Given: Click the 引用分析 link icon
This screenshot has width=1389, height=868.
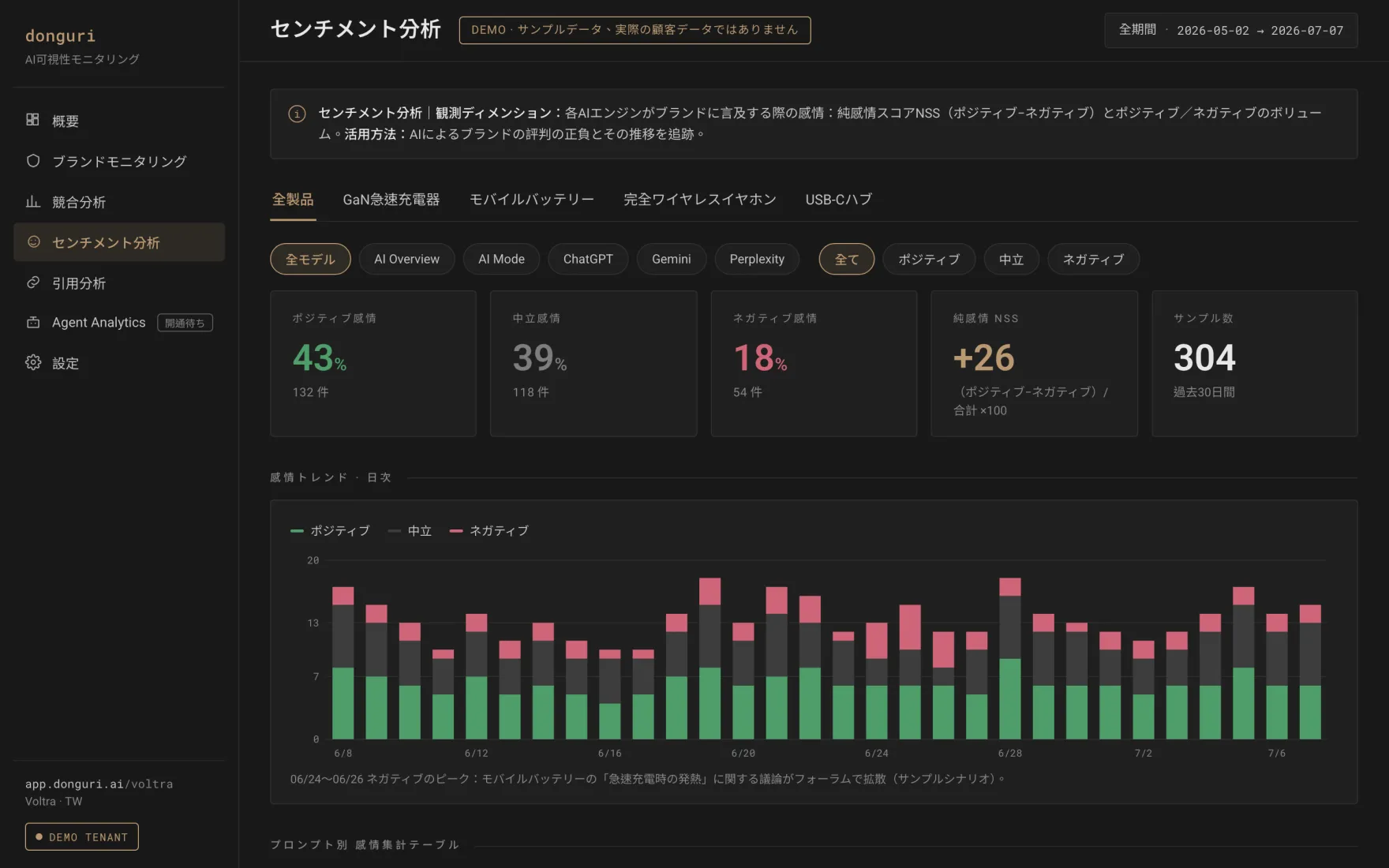Looking at the screenshot, I should (32, 282).
